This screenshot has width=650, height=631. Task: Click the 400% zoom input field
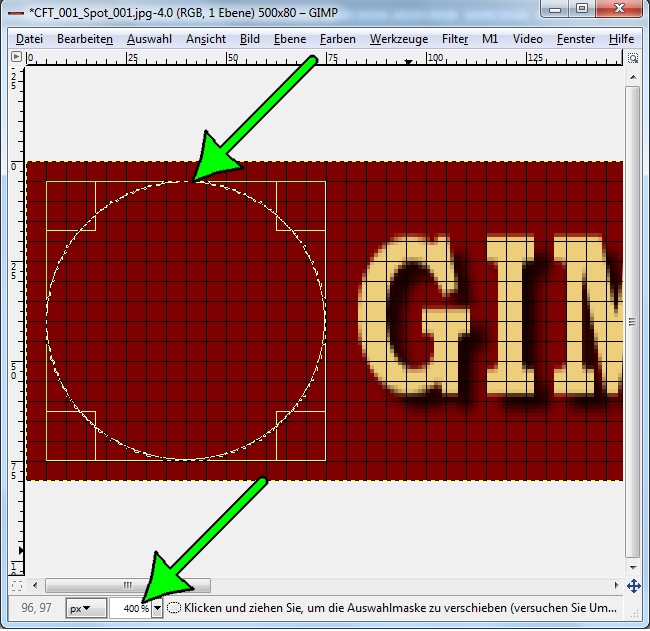point(130,609)
